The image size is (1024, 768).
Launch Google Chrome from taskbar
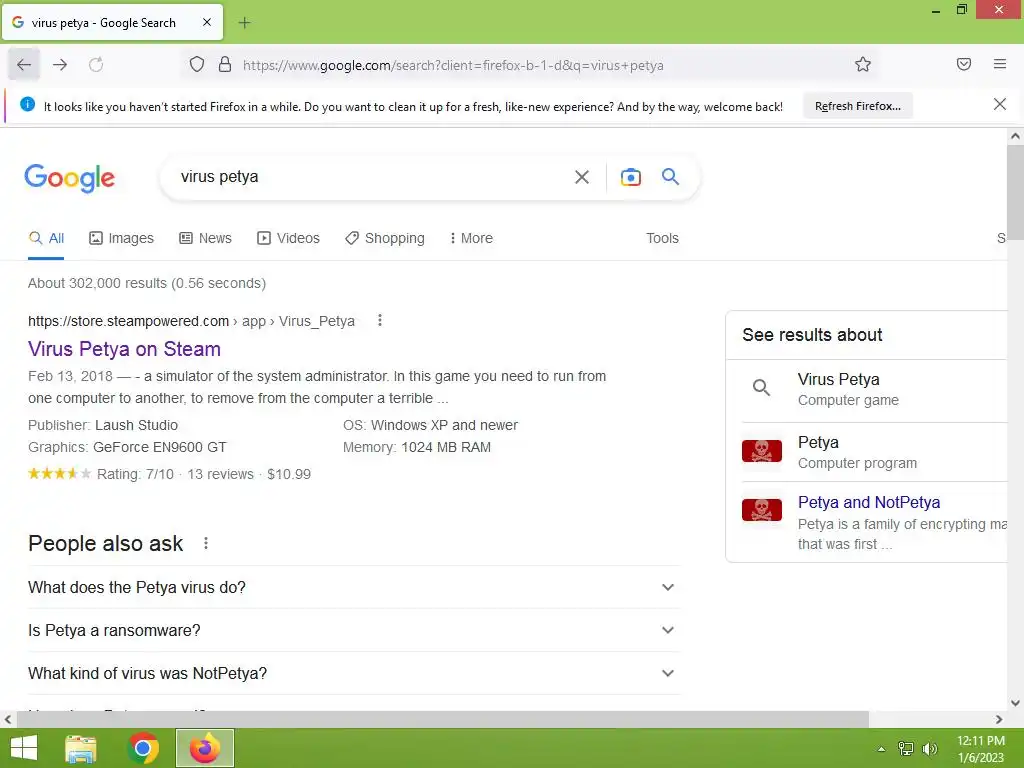click(143, 748)
